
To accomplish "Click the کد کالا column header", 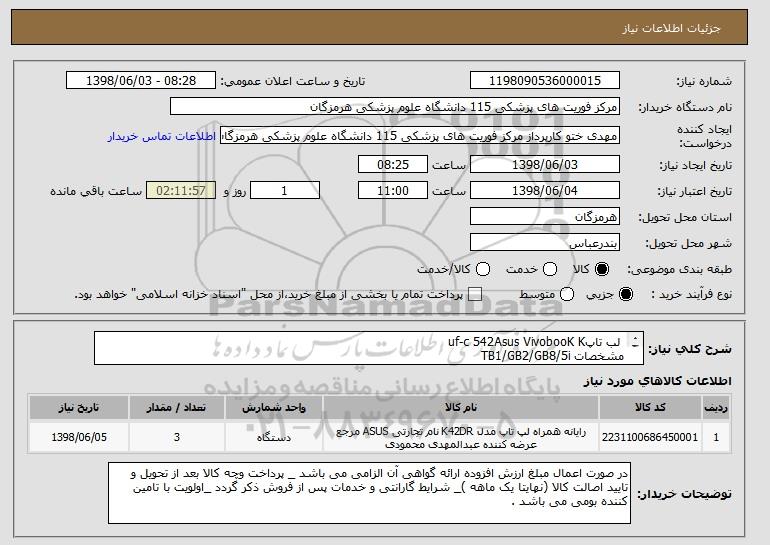I will click(650, 408).
